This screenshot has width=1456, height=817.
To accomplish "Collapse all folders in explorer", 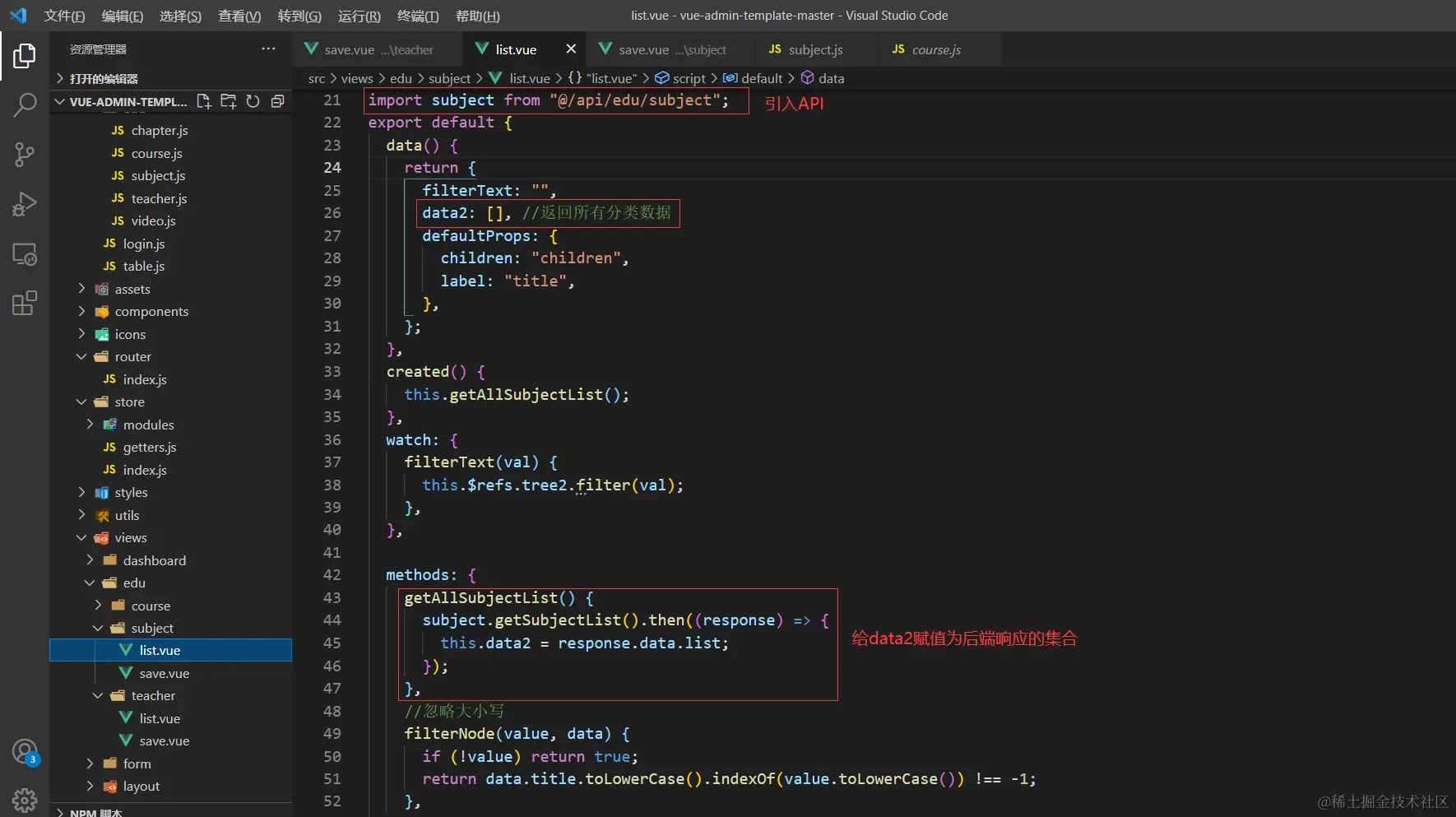I will click(278, 101).
